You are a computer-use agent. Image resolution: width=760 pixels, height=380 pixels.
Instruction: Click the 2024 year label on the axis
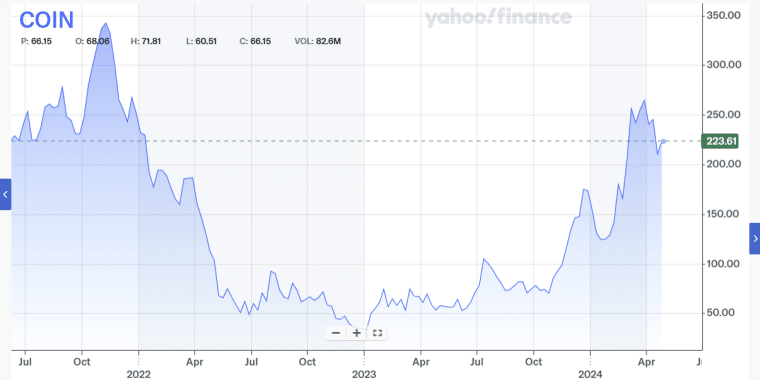pos(590,374)
